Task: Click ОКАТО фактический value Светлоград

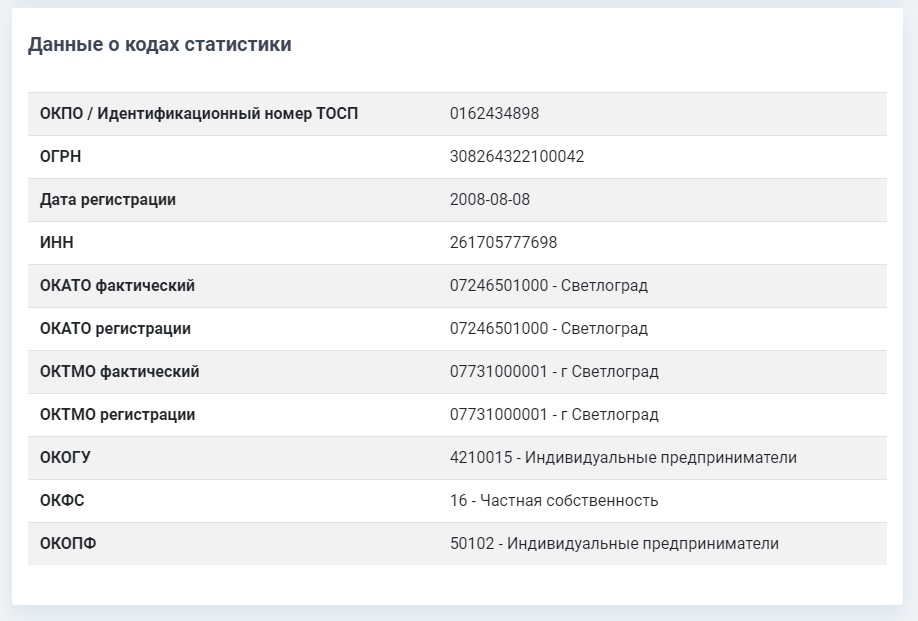Action: pyautogui.click(x=604, y=286)
